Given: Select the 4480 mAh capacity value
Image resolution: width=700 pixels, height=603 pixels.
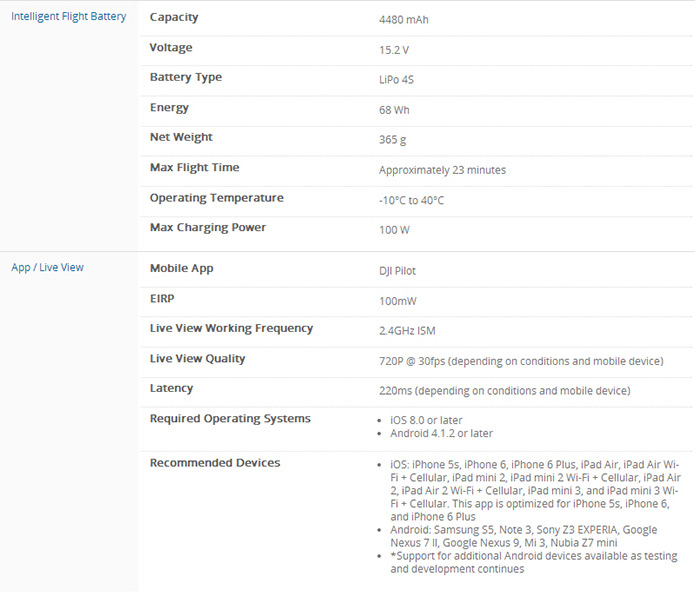Looking at the screenshot, I should 404,20.
